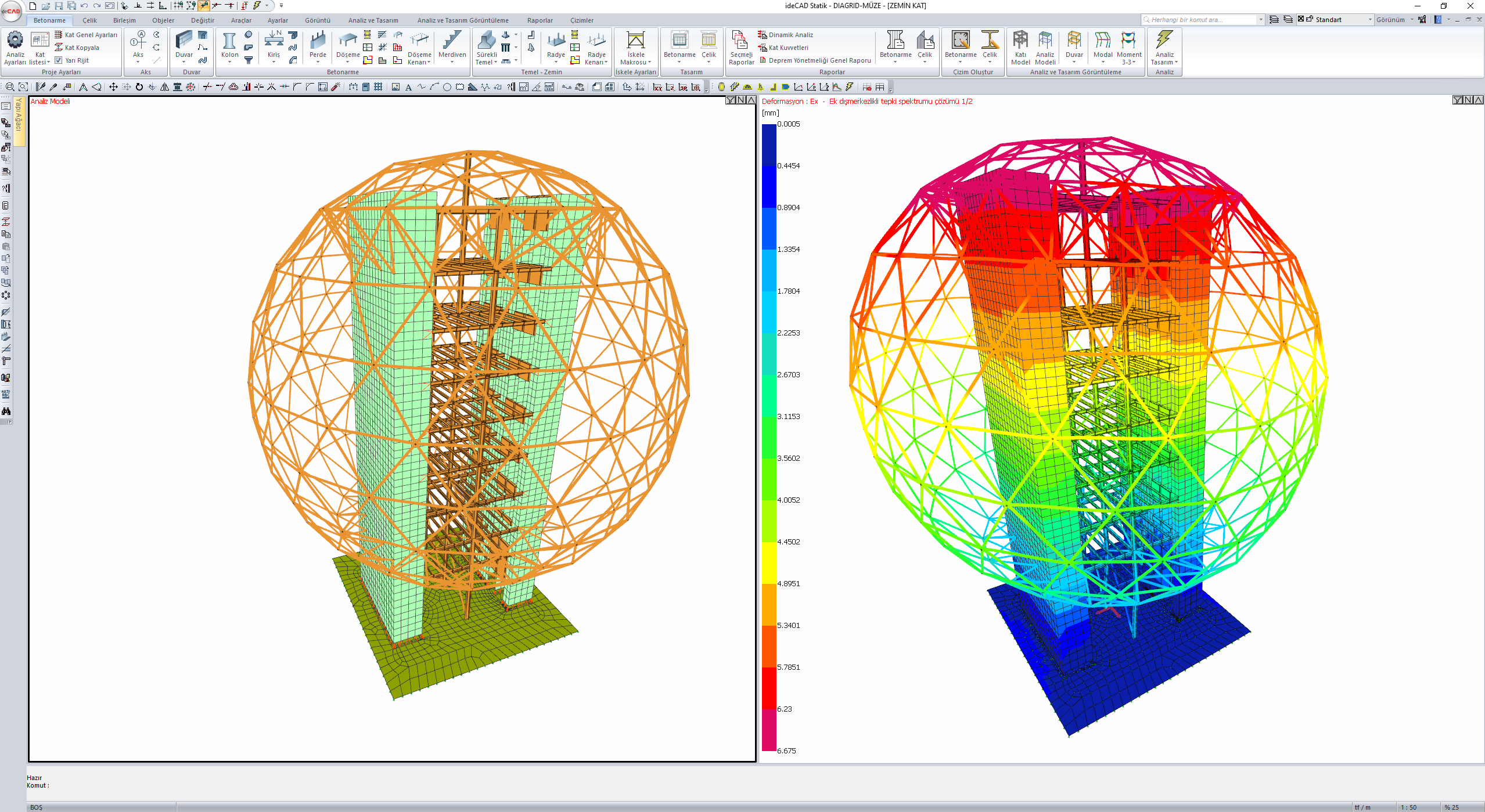Toggle the Yarı Rijit checkbox

pos(59,60)
